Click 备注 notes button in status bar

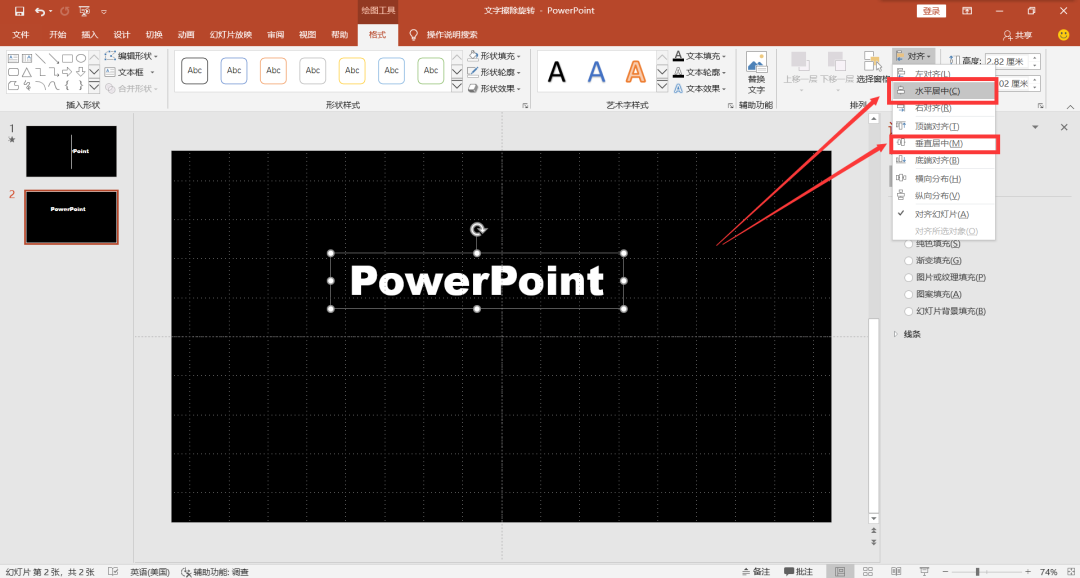click(756, 572)
